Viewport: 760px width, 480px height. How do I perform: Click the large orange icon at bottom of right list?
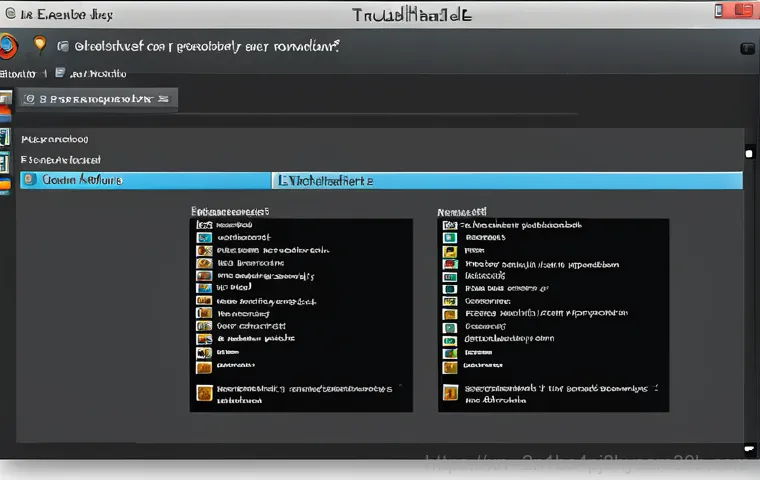point(451,392)
